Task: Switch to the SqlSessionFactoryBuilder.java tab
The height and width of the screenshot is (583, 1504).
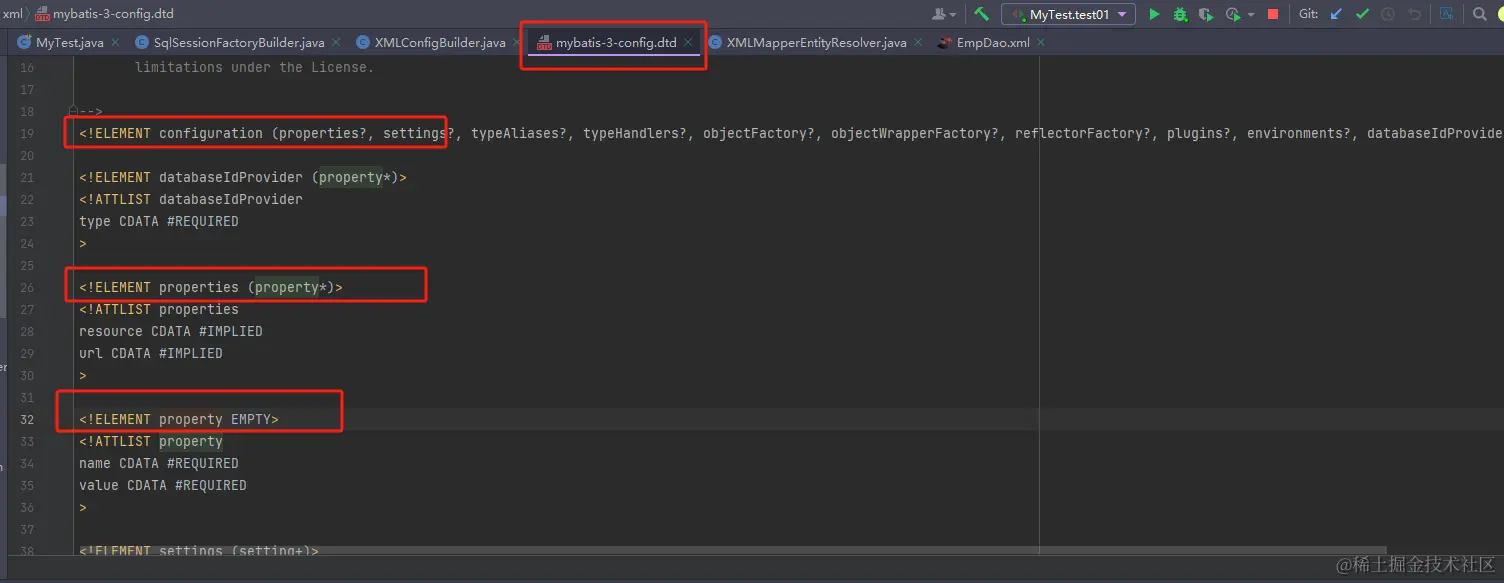Action: [x=239, y=43]
